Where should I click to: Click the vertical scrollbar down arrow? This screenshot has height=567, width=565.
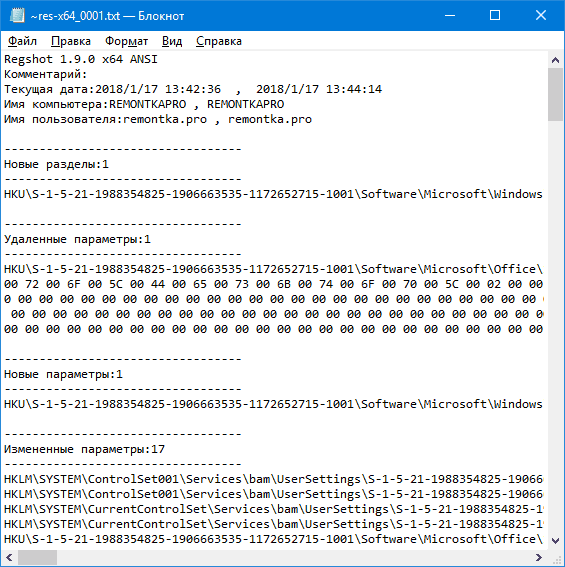555,541
